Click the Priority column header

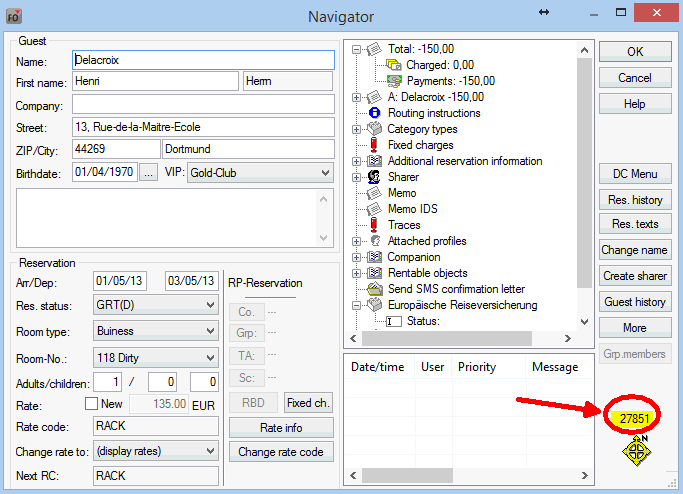click(477, 367)
